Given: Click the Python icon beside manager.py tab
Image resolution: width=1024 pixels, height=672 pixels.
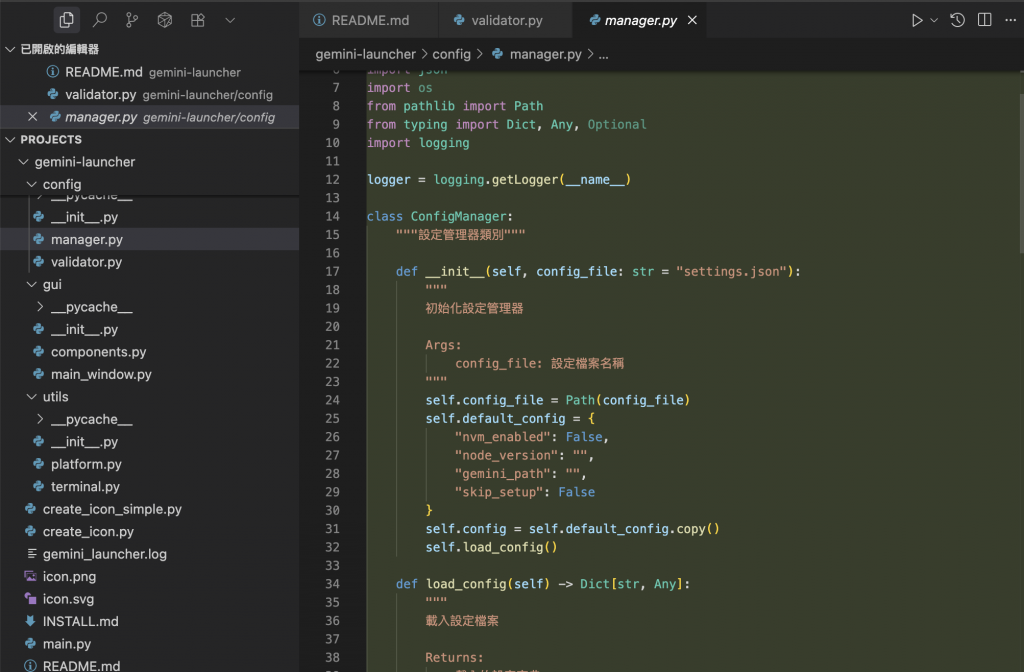Looking at the screenshot, I should pos(594,20).
